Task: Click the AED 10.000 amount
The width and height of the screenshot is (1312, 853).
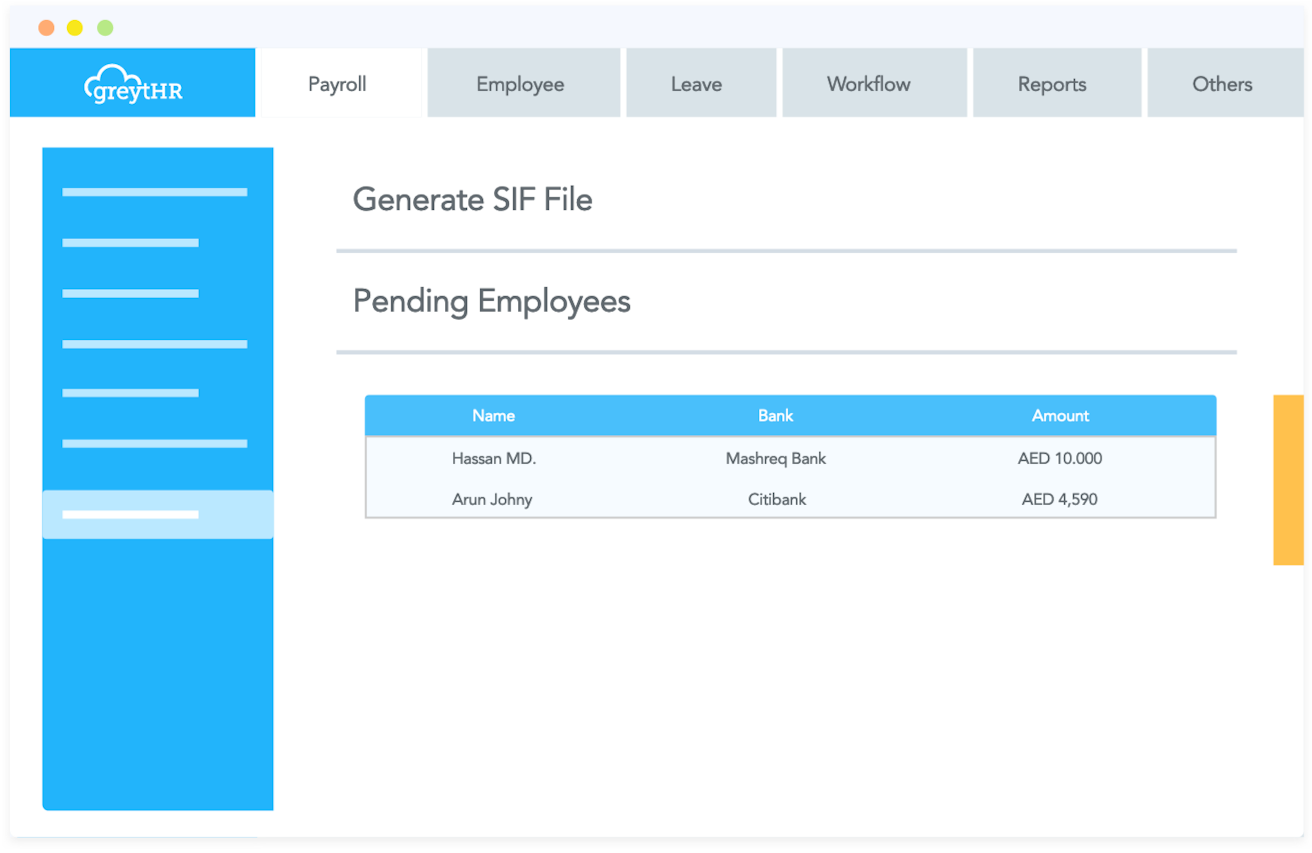Action: pyautogui.click(x=1060, y=459)
